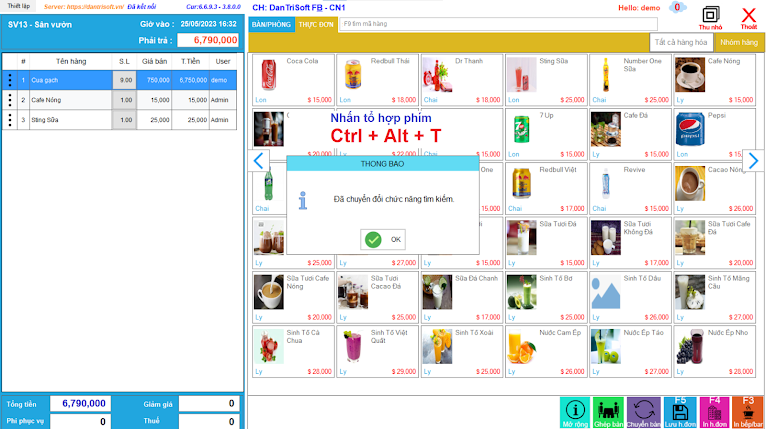Viewport: 766px width, 429px height.
Task: Select the Sữa Tươi Cafe Nóng product
Action: 293,297
